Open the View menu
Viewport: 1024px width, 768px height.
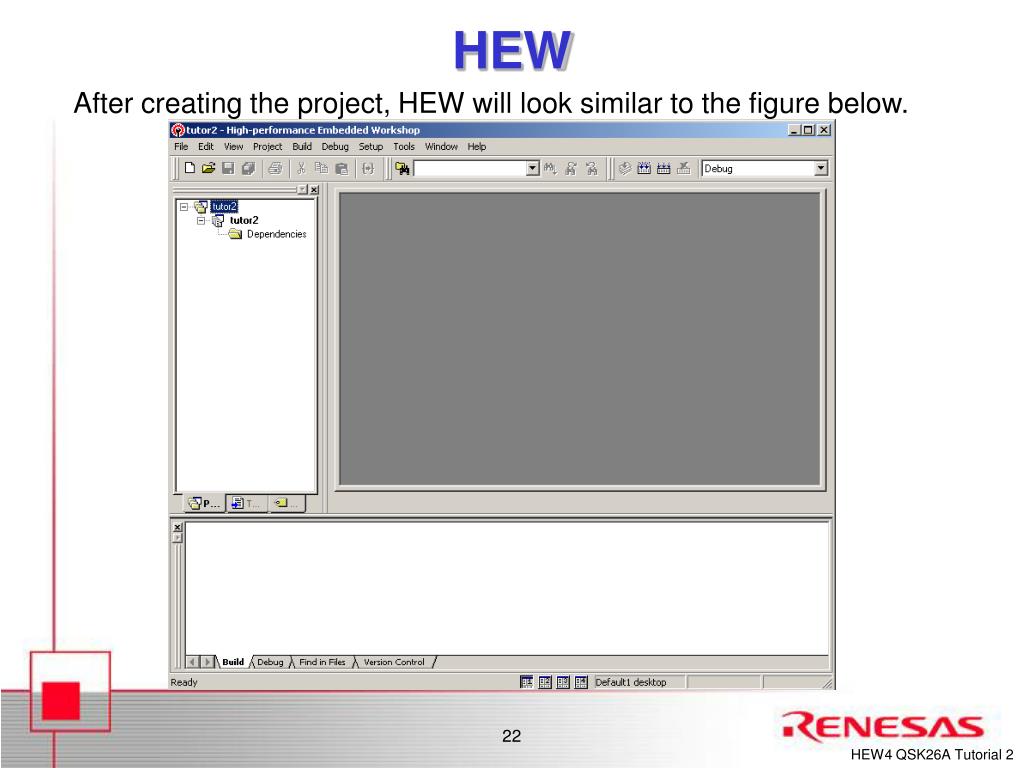[233, 147]
